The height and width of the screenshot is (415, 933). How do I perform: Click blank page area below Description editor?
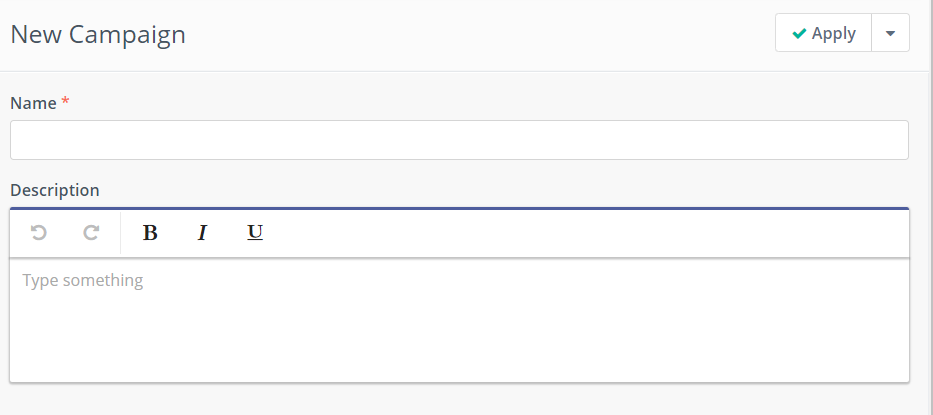(x=459, y=400)
